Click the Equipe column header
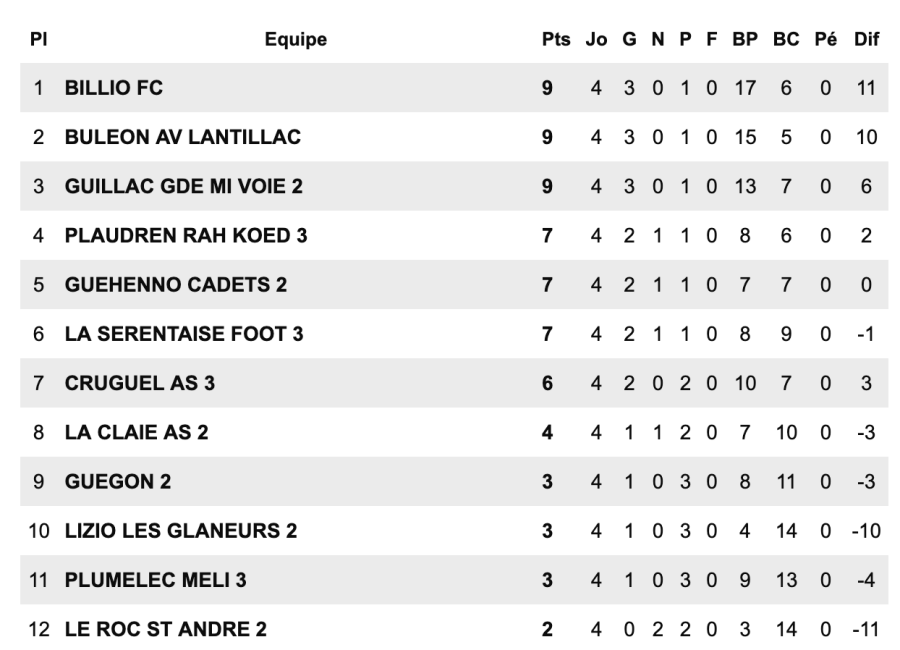This screenshot has height=650, width=900. pos(296,40)
